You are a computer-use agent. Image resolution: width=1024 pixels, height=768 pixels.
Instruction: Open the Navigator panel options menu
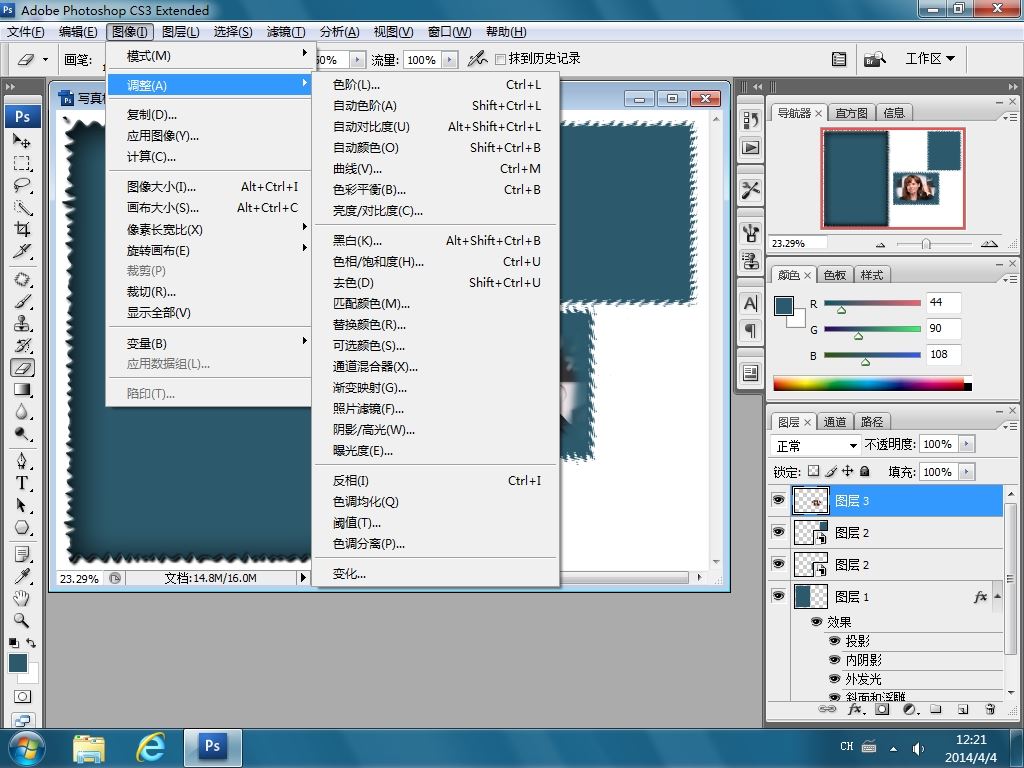click(1010, 117)
